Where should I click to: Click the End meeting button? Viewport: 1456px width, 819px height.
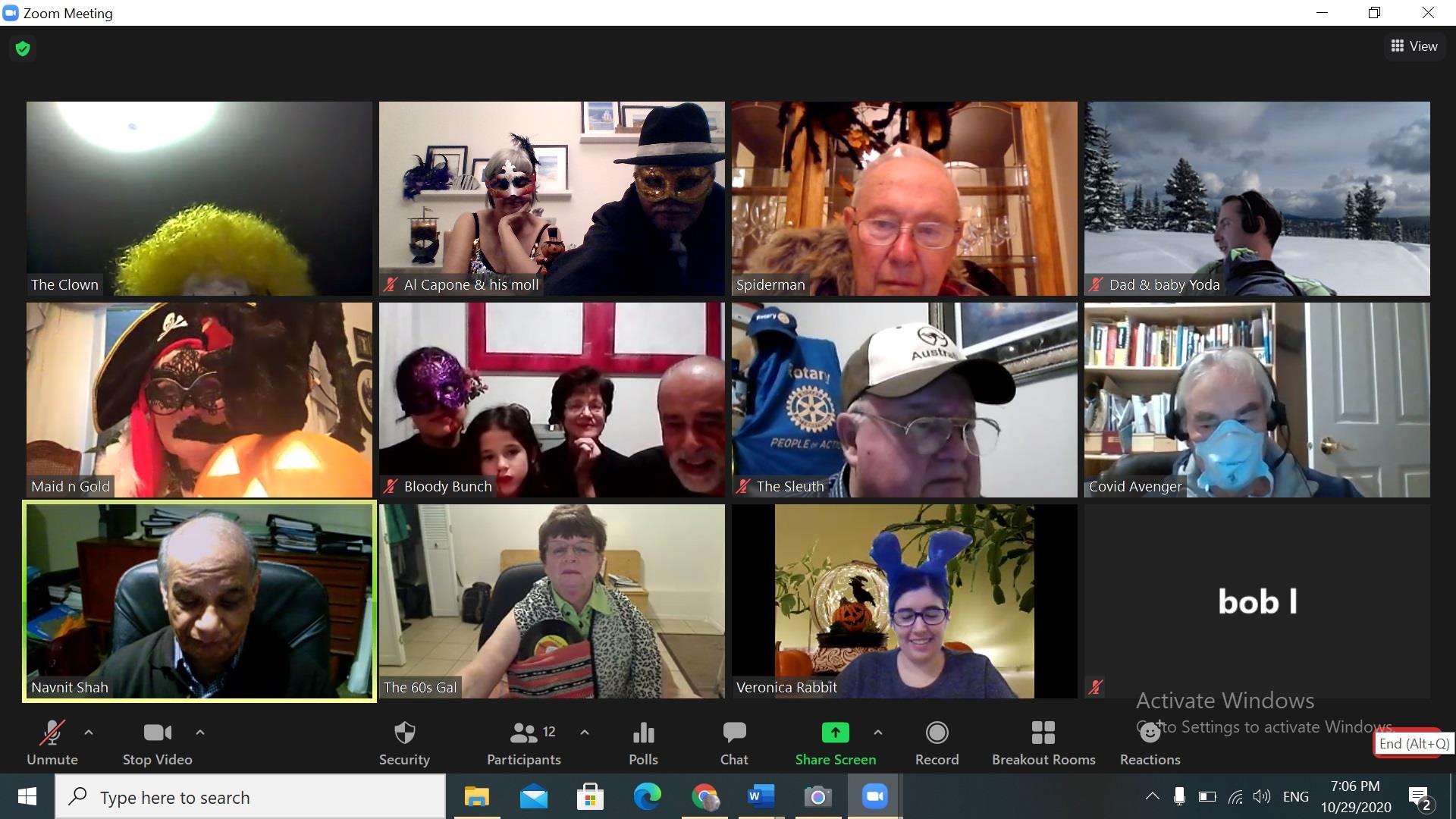click(1414, 743)
